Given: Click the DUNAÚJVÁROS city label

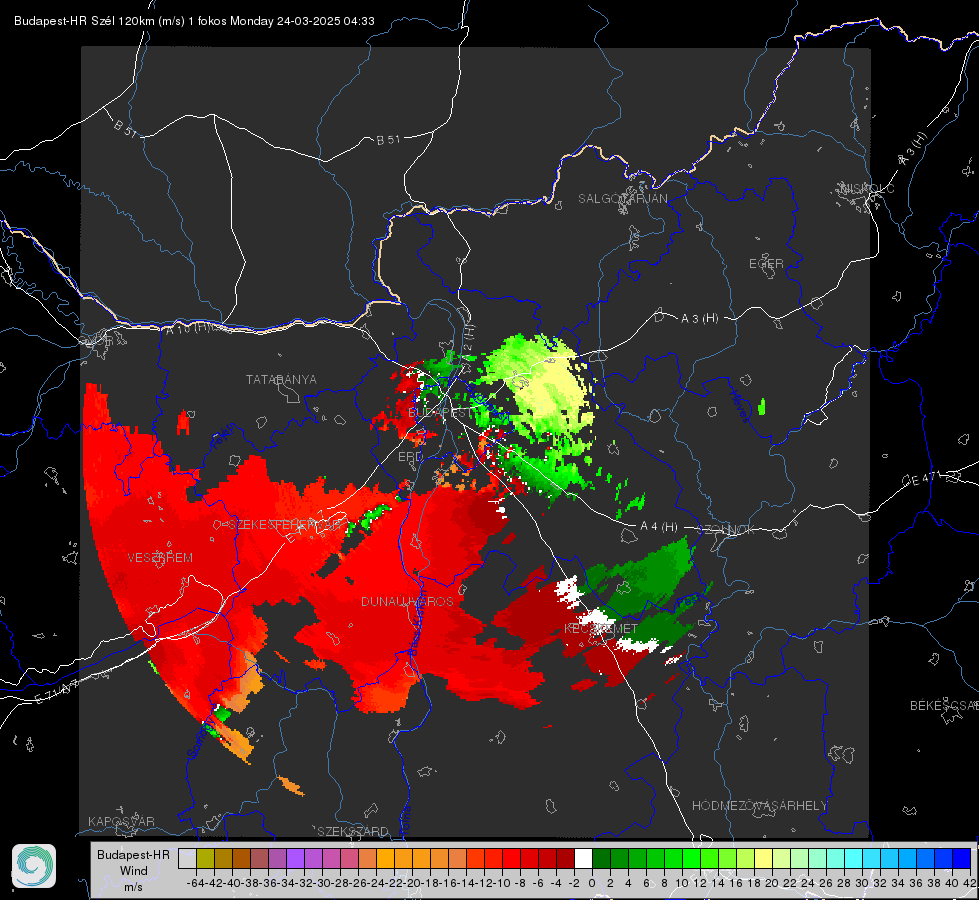Looking at the screenshot, I should point(407,601).
